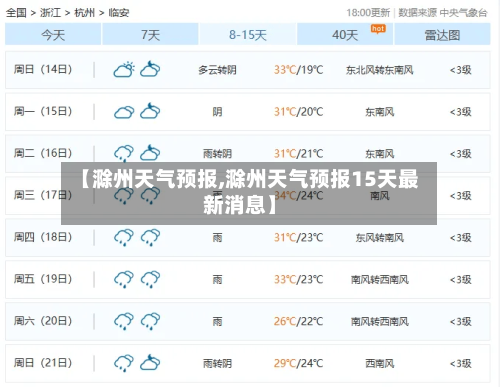
Task: Click the partly sunny day icon for 周日 (14日)
Action: [x=124, y=69]
